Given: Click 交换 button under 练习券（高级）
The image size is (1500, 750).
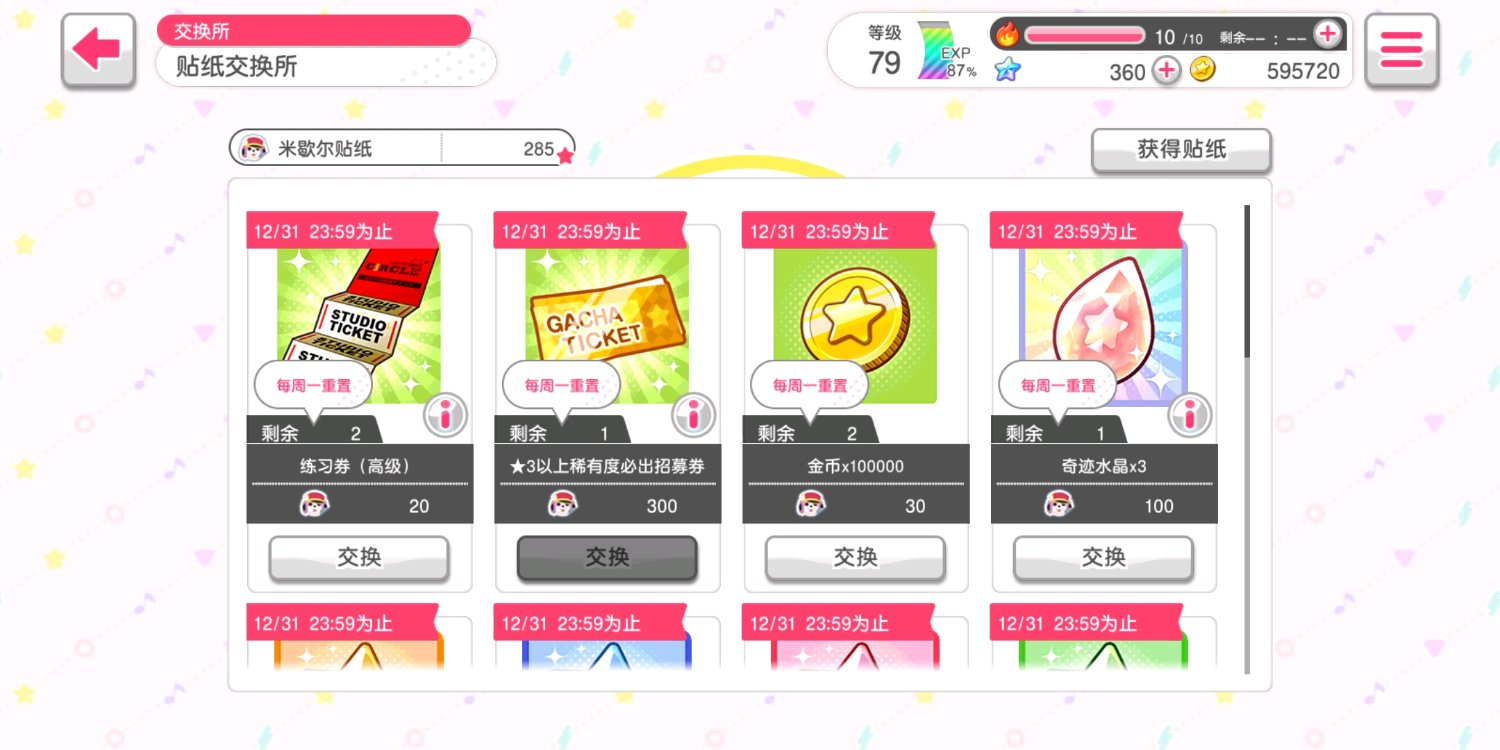Looking at the screenshot, I should [359, 558].
